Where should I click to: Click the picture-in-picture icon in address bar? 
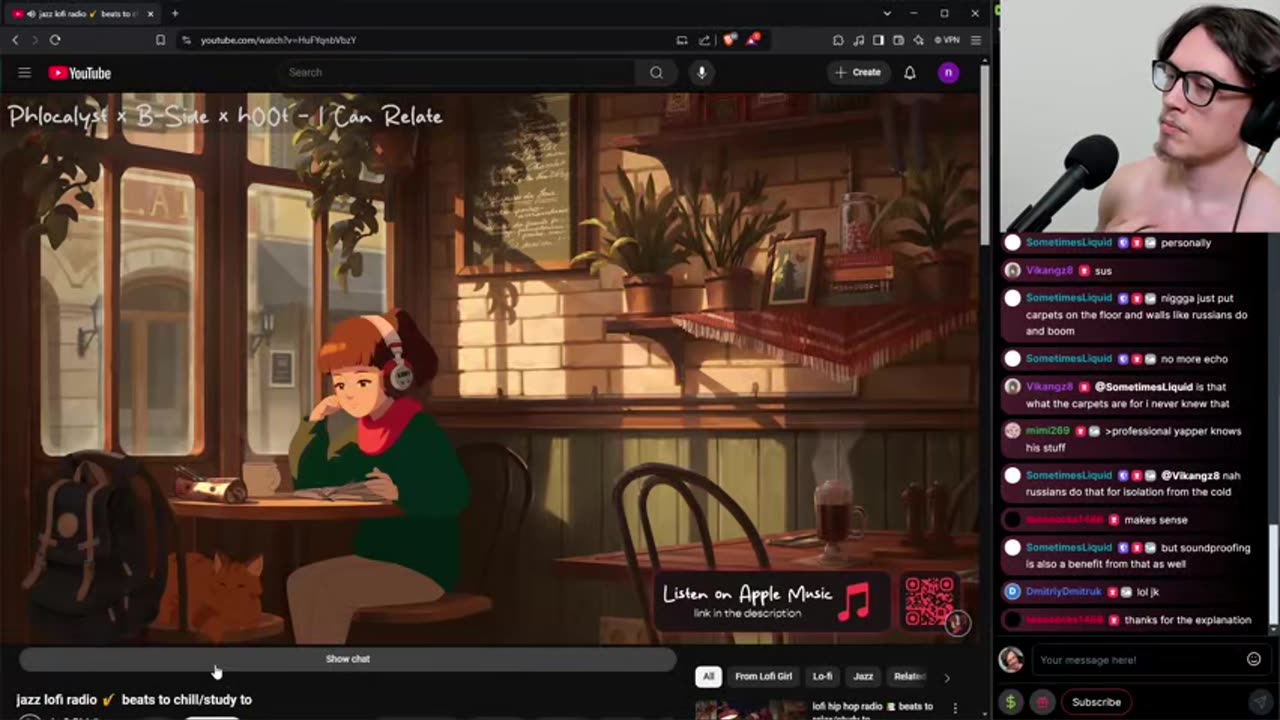coord(682,40)
